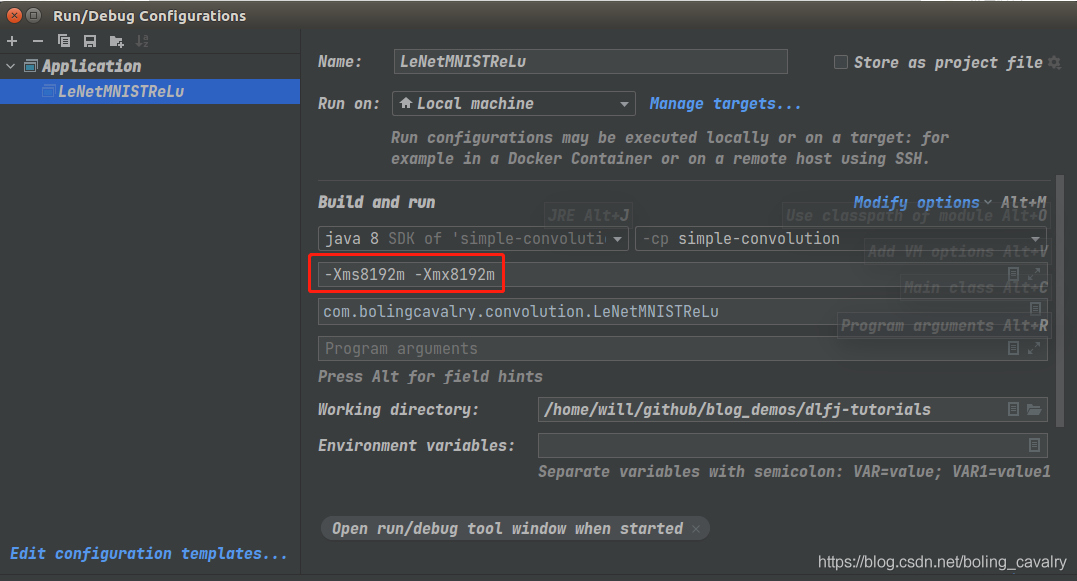Copy the selected configuration

click(64, 41)
